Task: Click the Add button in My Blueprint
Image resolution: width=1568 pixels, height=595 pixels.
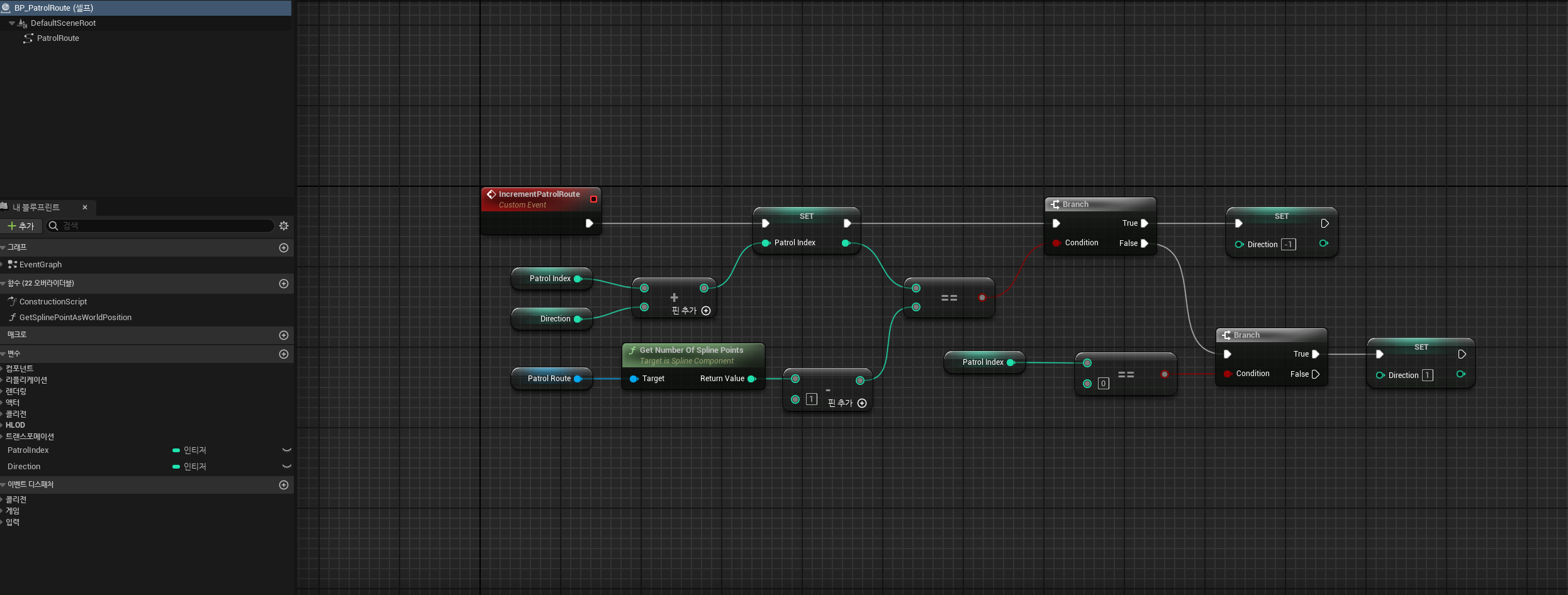Action: coord(21,226)
